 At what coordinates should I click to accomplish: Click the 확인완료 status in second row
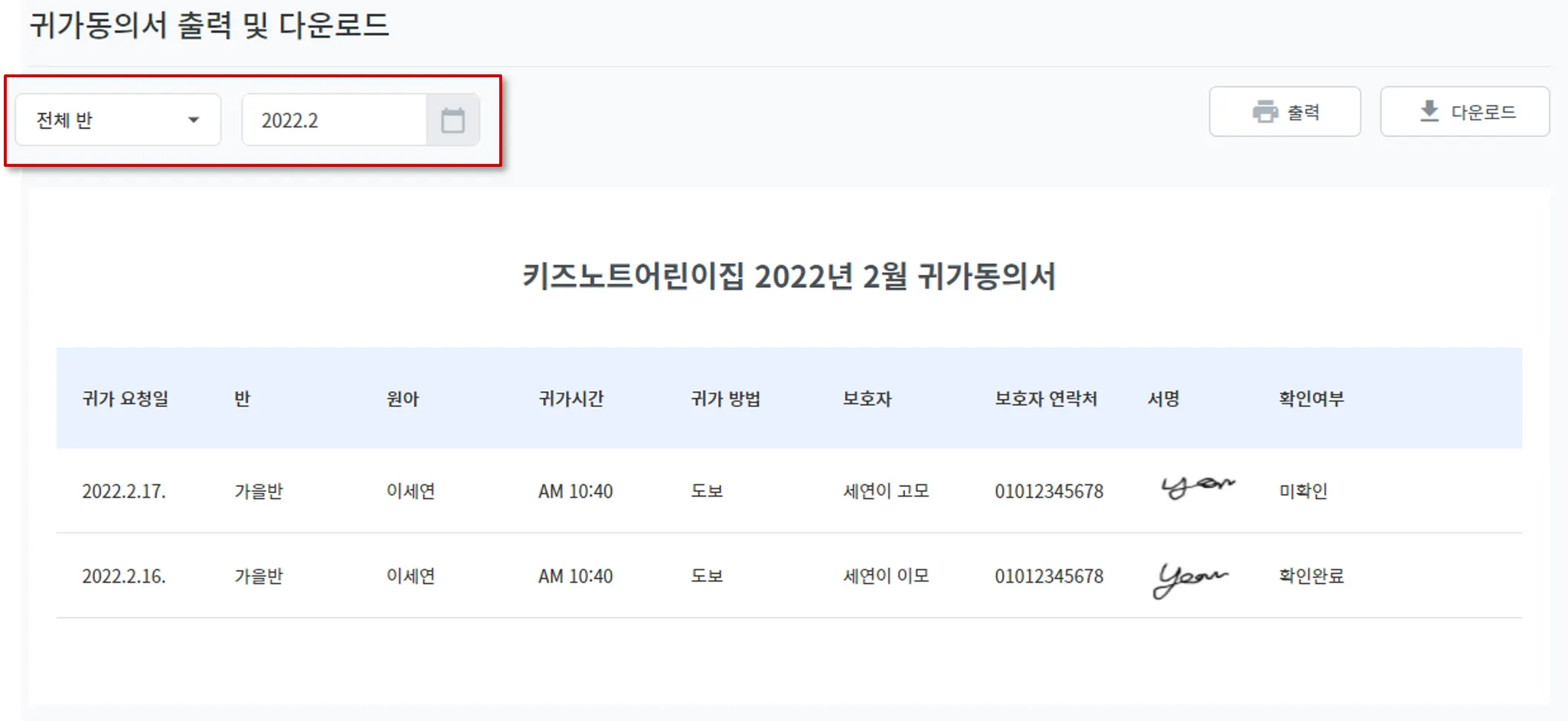click(x=1311, y=576)
